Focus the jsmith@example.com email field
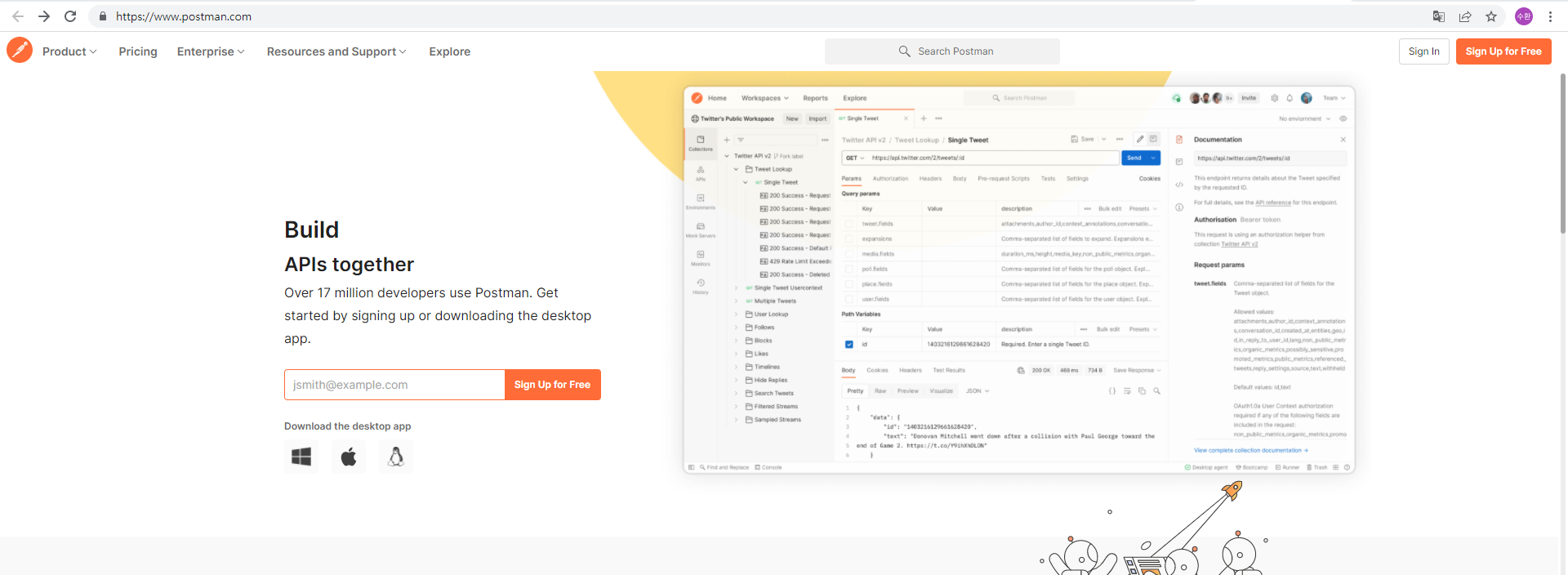This screenshot has height=575, width=1568. pyautogui.click(x=394, y=385)
